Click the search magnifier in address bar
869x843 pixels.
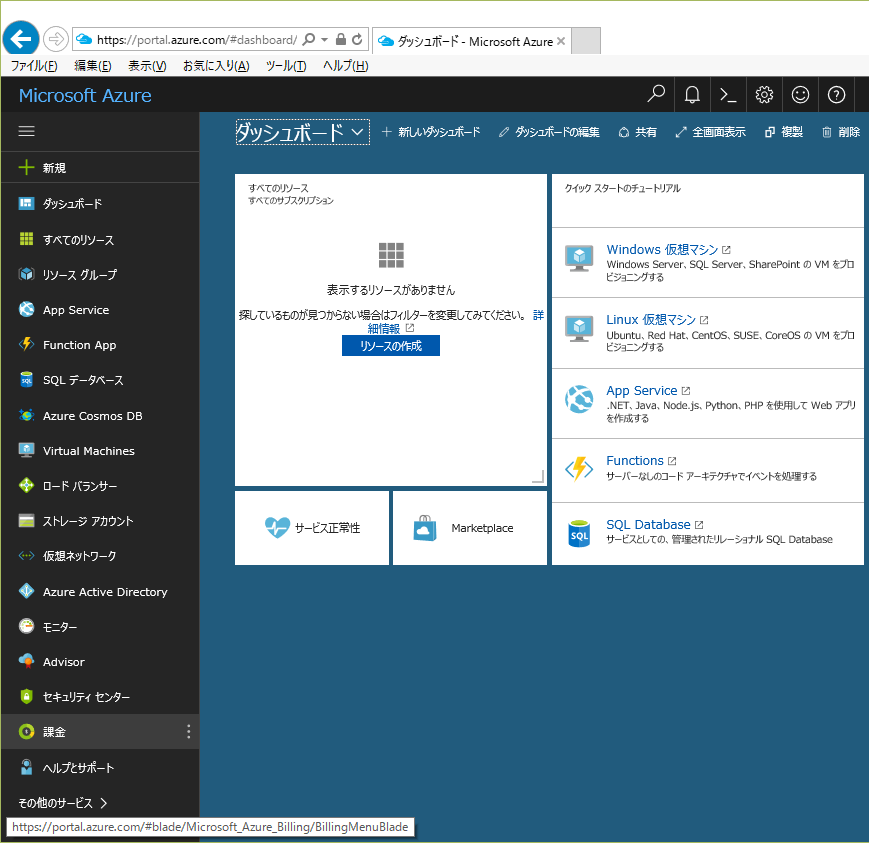[309, 39]
